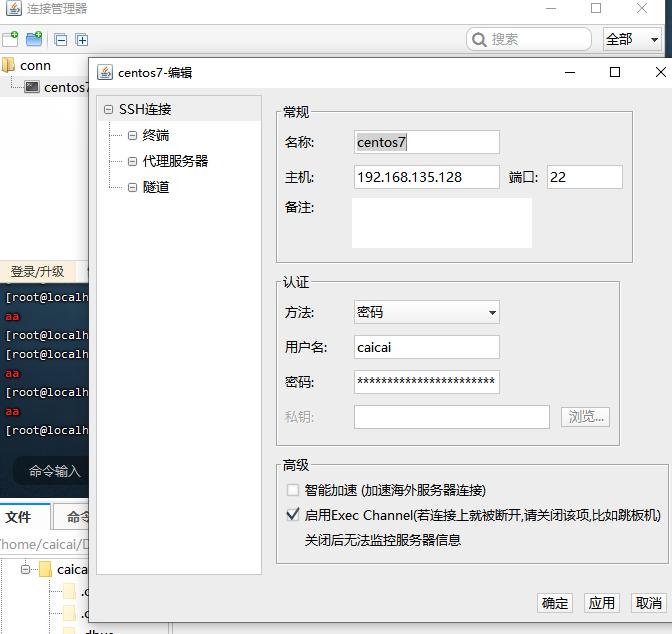Select the 隧道 settings node

click(x=156, y=187)
